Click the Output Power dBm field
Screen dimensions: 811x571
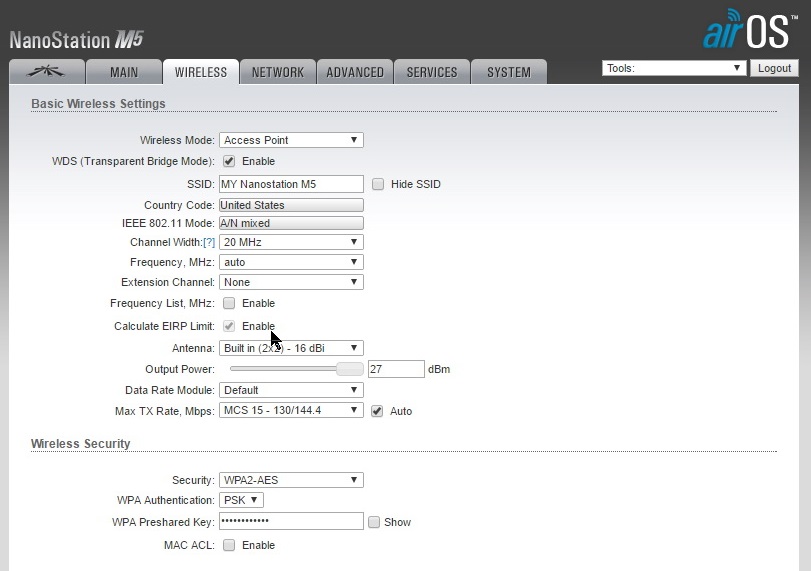pos(396,369)
